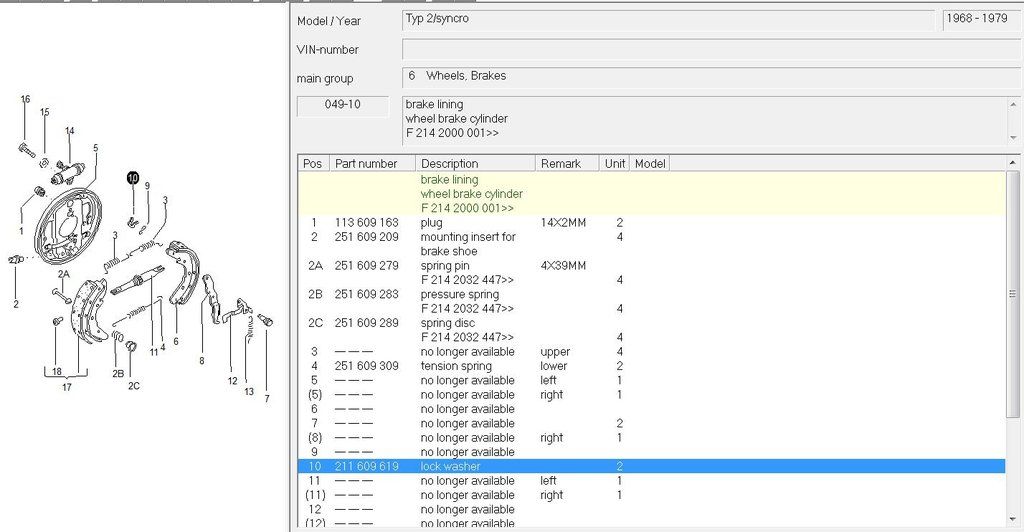Select position 12 no longer available row

point(651,510)
